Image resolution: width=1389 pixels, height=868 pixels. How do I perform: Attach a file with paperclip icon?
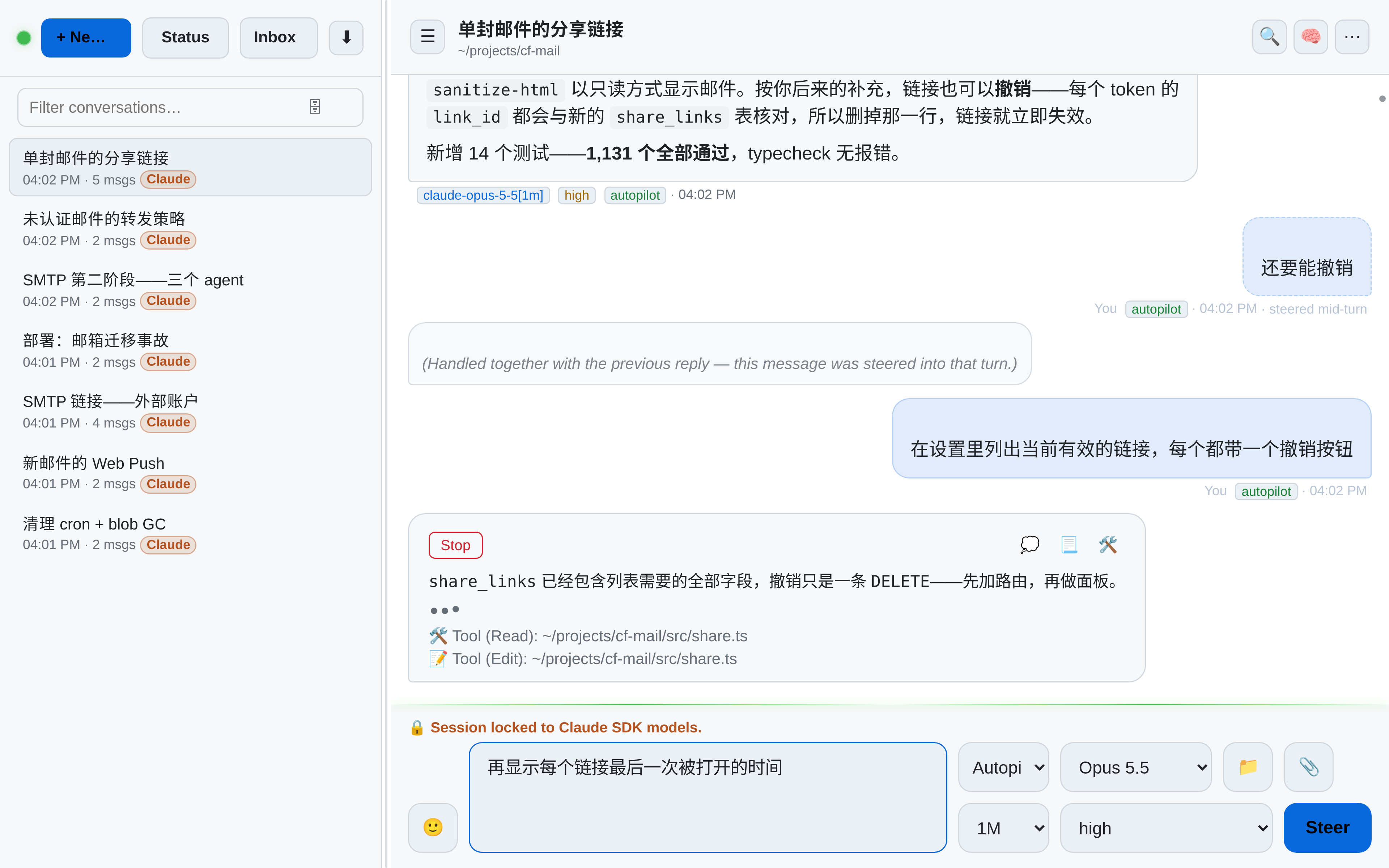[x=1309, y=767]
